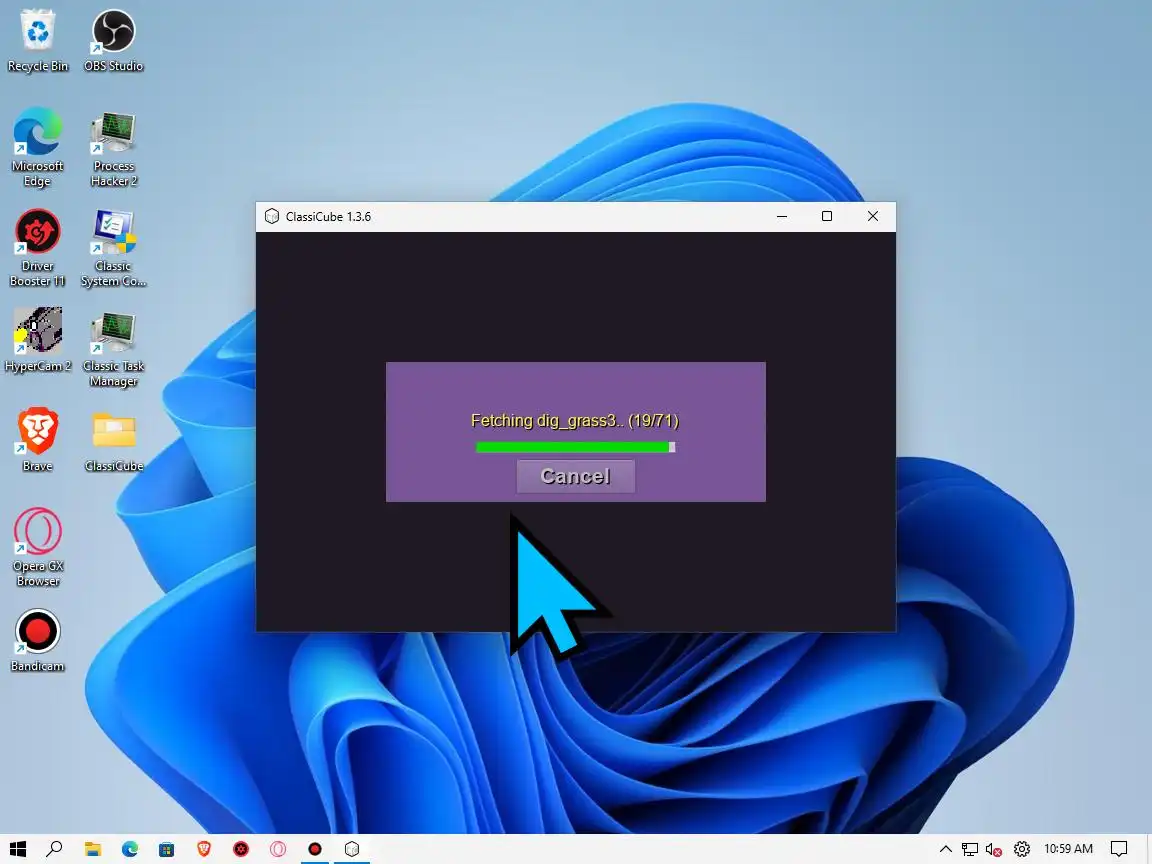
Task: Select the Classic System Co... shortcut
Action: click(113, 248)
